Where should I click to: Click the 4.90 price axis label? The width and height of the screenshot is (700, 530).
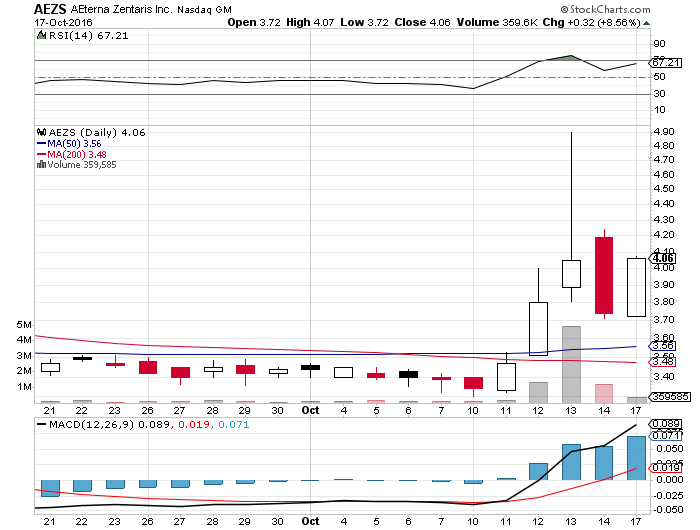(x=664, y=132)
